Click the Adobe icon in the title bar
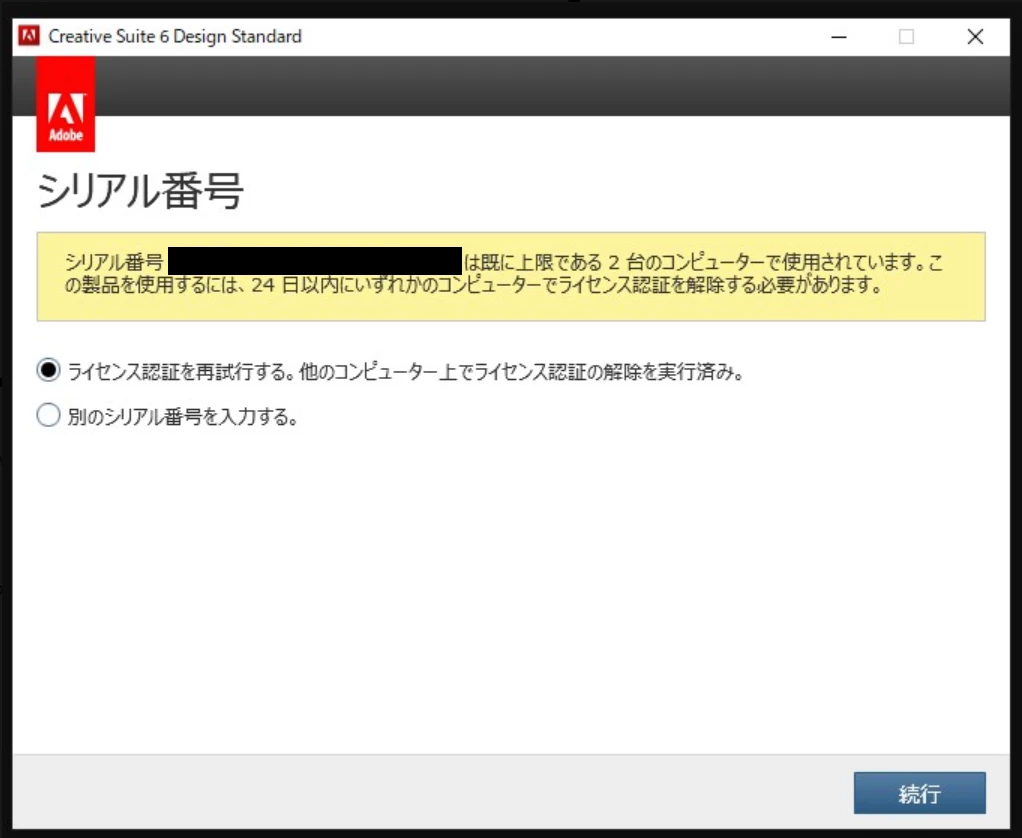Viewport: 1022px width, 838px height. coord(29,36)
